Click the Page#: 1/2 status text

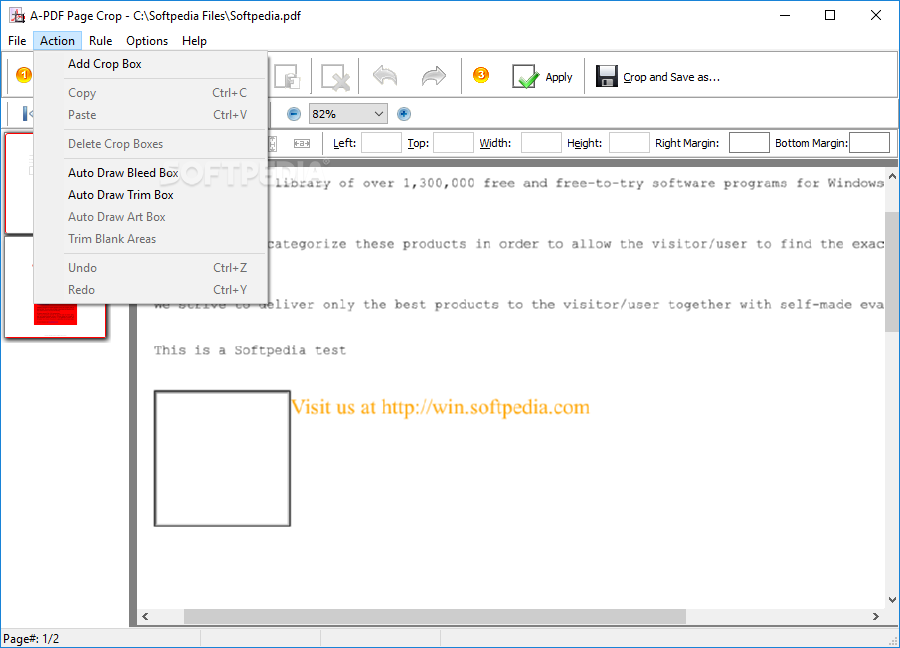tap(31, 639)
